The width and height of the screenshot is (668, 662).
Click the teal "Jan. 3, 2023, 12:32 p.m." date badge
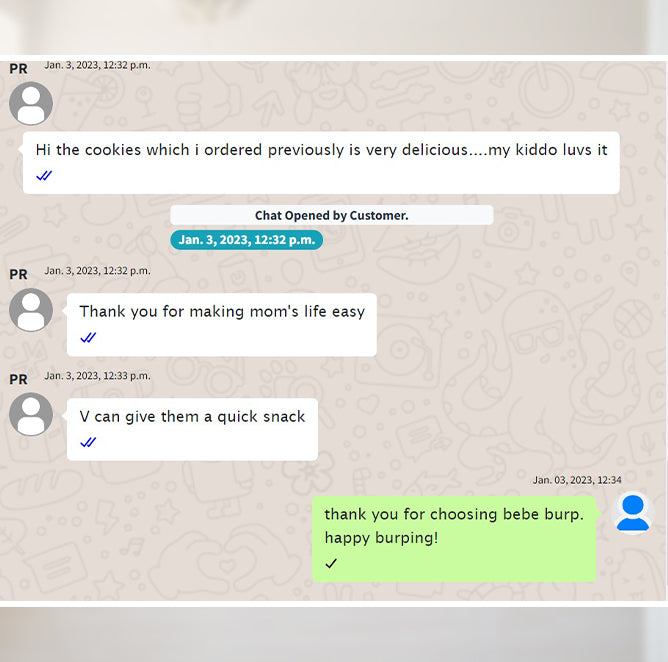247,240
